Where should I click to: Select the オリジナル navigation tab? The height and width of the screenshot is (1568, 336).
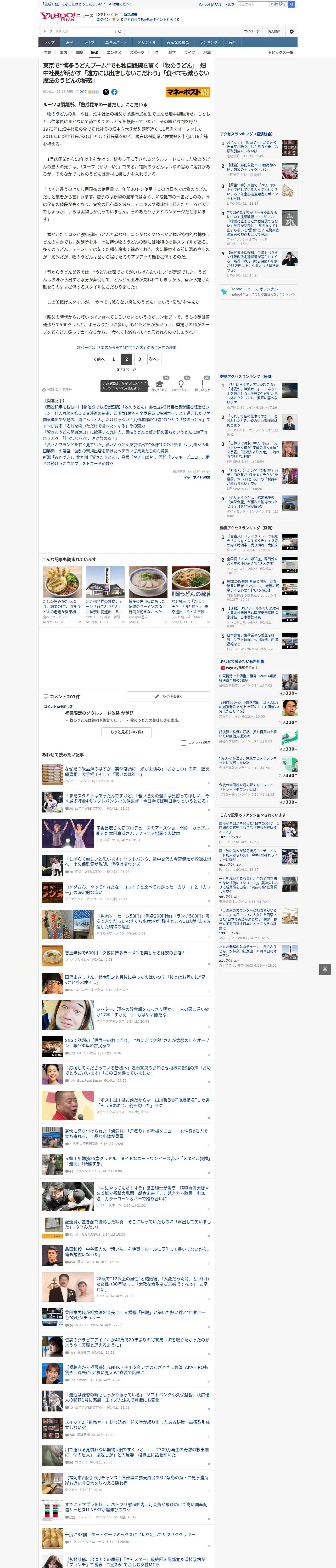[147, 42]
